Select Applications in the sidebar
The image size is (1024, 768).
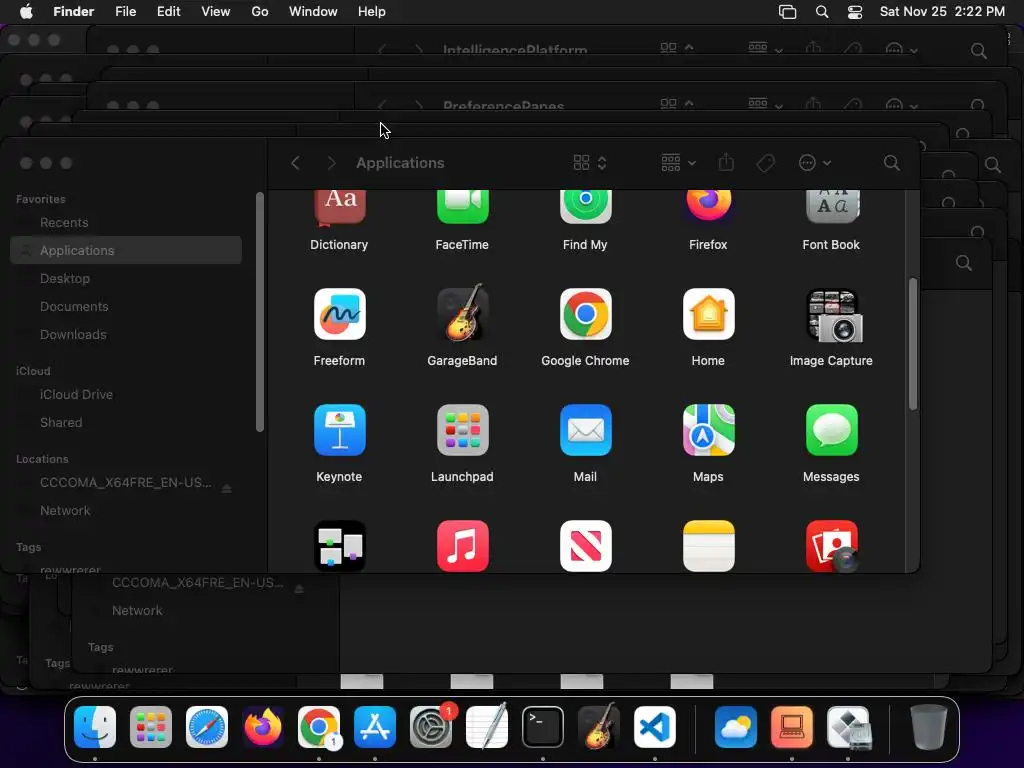[126, 250]
